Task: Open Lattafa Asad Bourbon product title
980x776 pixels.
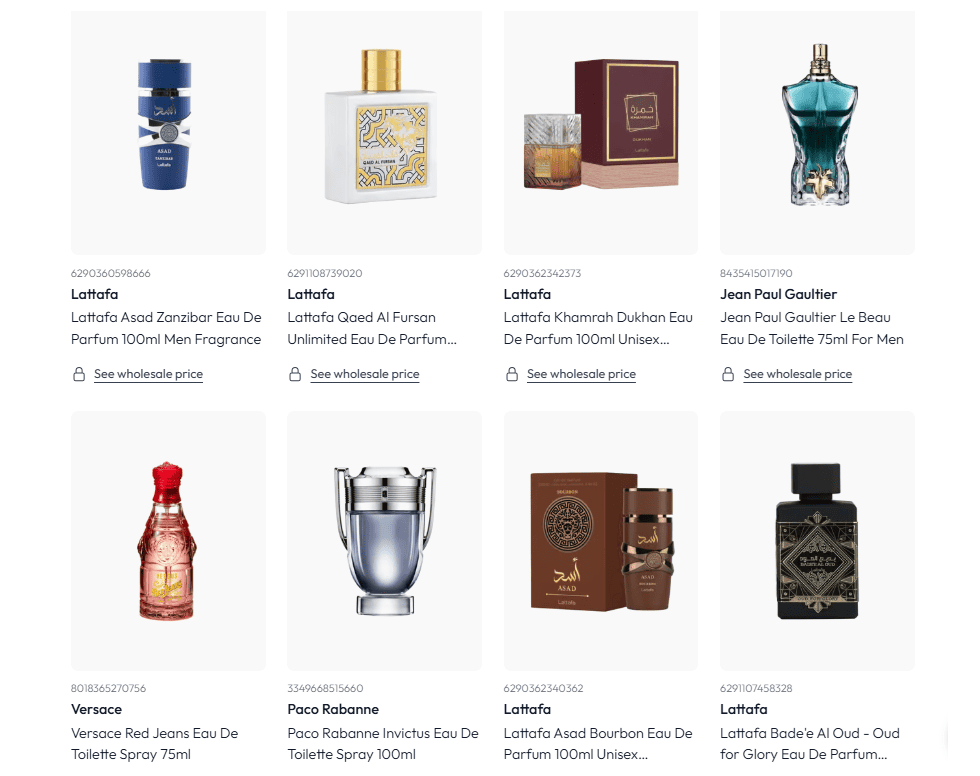Action: (598, 744)
